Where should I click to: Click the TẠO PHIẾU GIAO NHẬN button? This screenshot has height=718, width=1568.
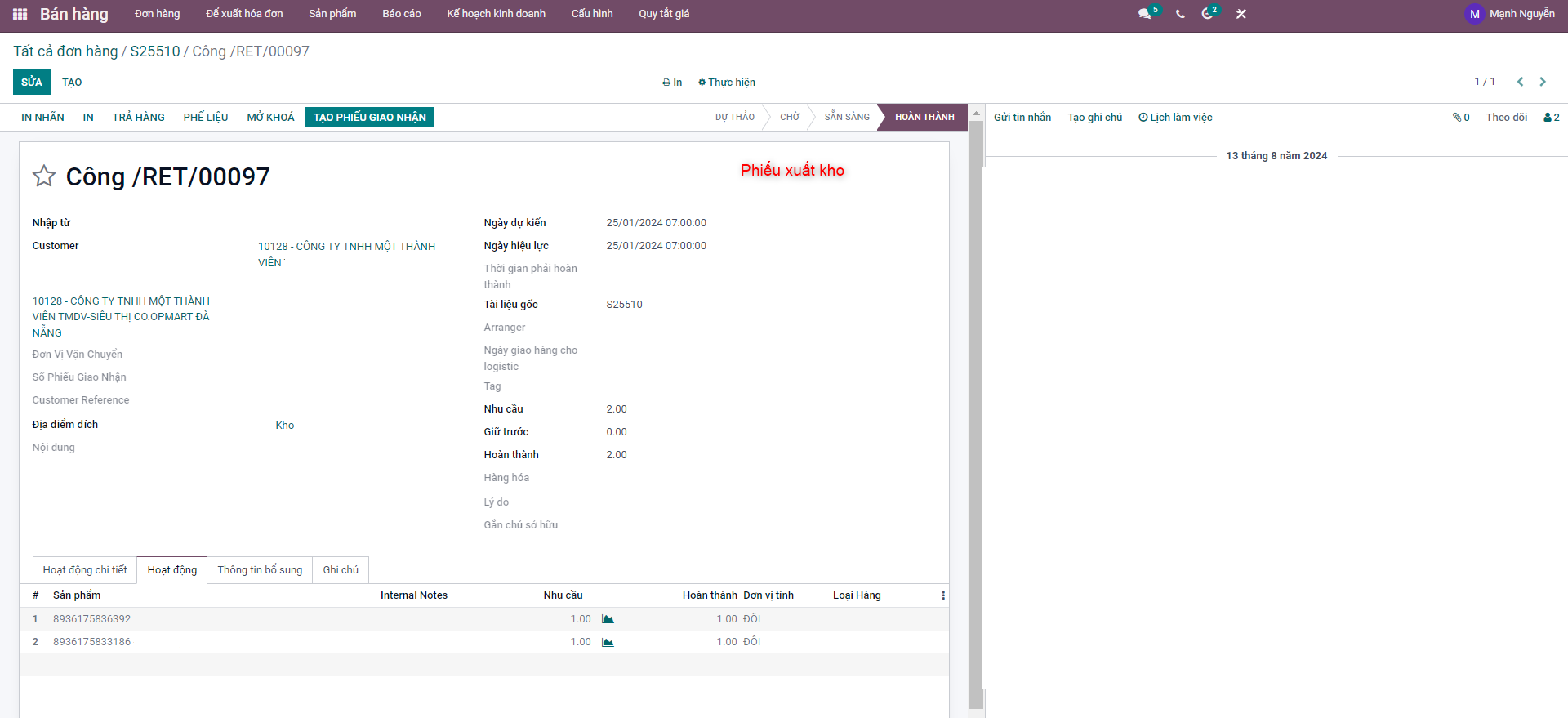click(369, 118)
